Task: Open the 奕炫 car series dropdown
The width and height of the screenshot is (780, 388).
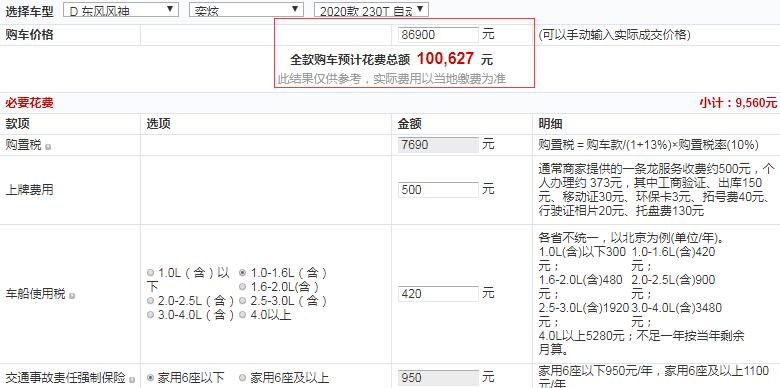Action: pyautogui.click(x=246, y=9)
